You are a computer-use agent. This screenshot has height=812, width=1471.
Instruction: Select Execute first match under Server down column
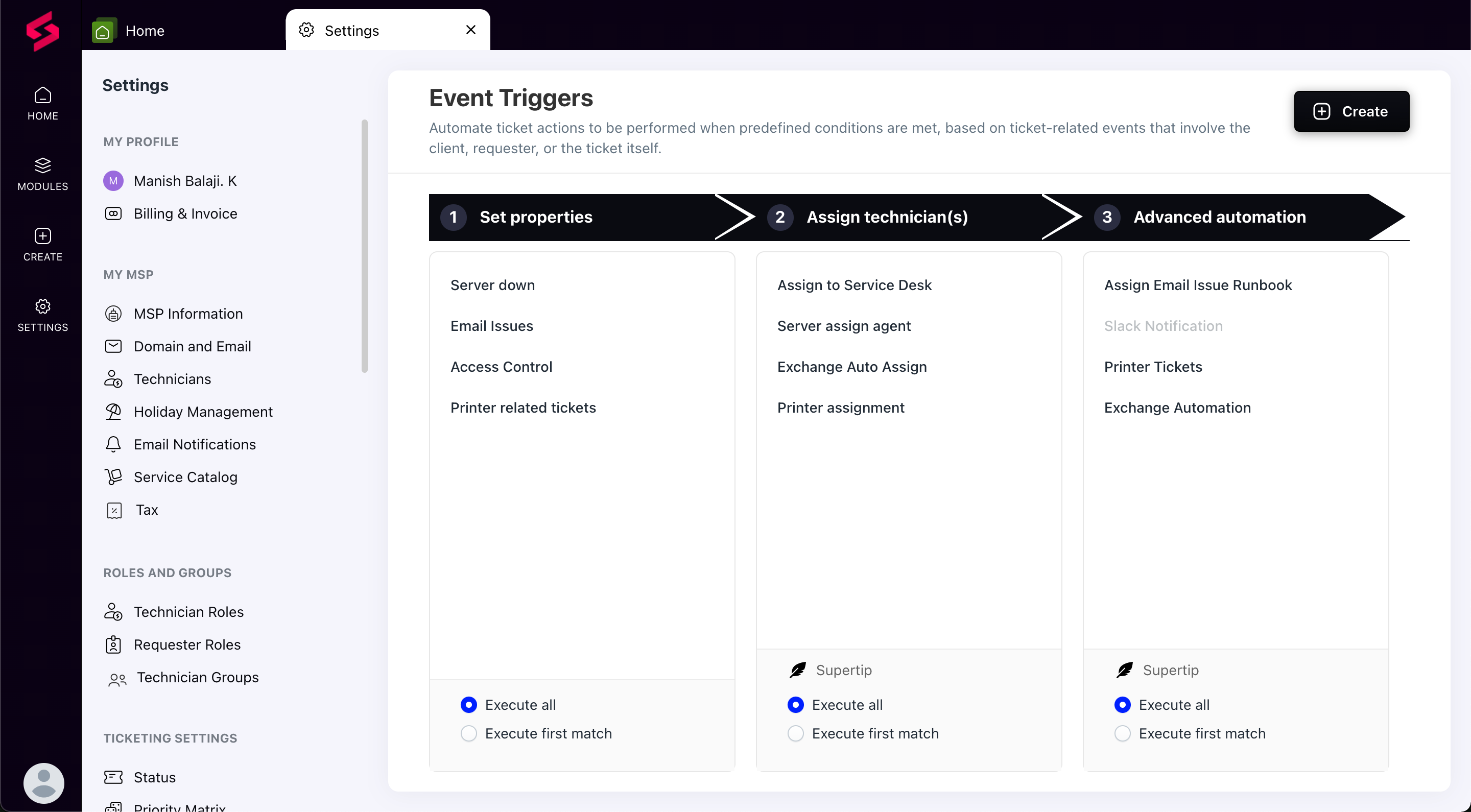click(x=468, y=733)
